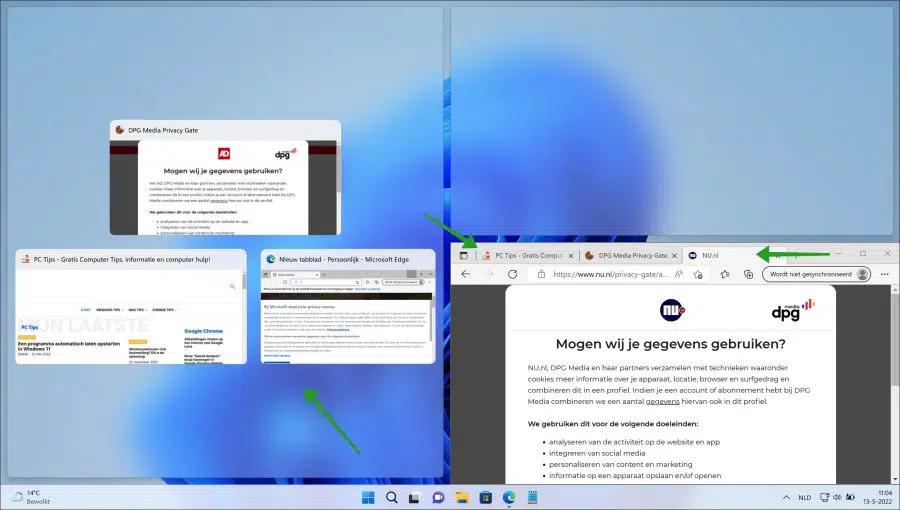Open Read aloud in address bar
900x510 pixels.
[x=679, y=274]
